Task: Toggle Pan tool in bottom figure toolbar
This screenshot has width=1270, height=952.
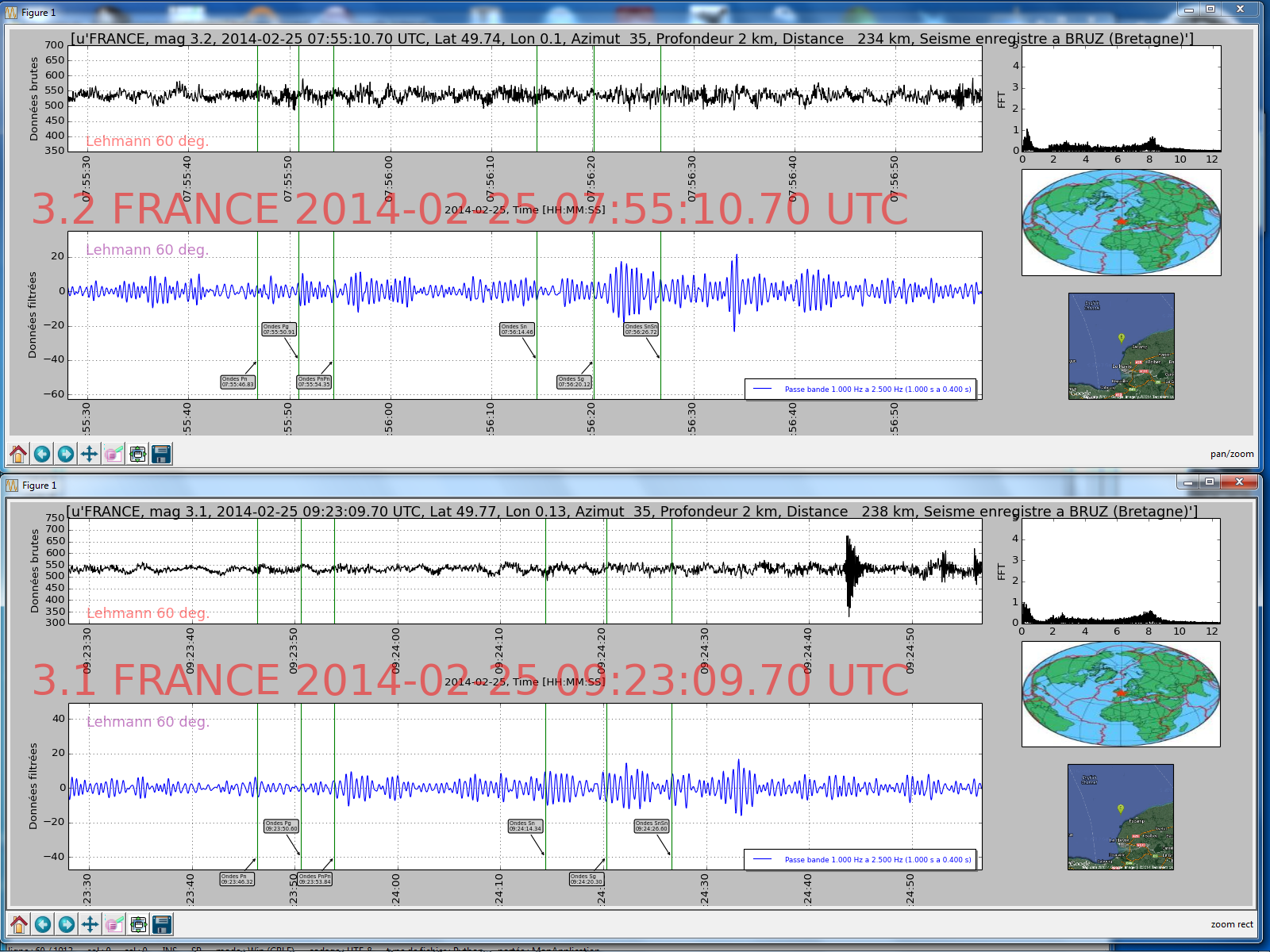Action: click(90, 924)
